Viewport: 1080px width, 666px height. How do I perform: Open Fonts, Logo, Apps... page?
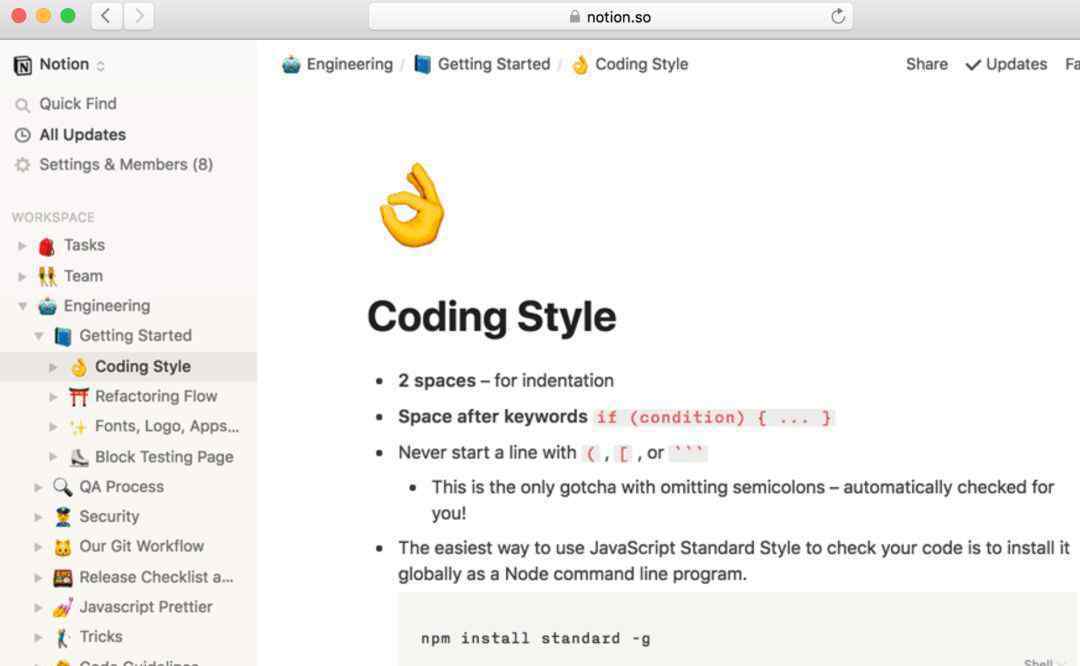tap(167, 426)
